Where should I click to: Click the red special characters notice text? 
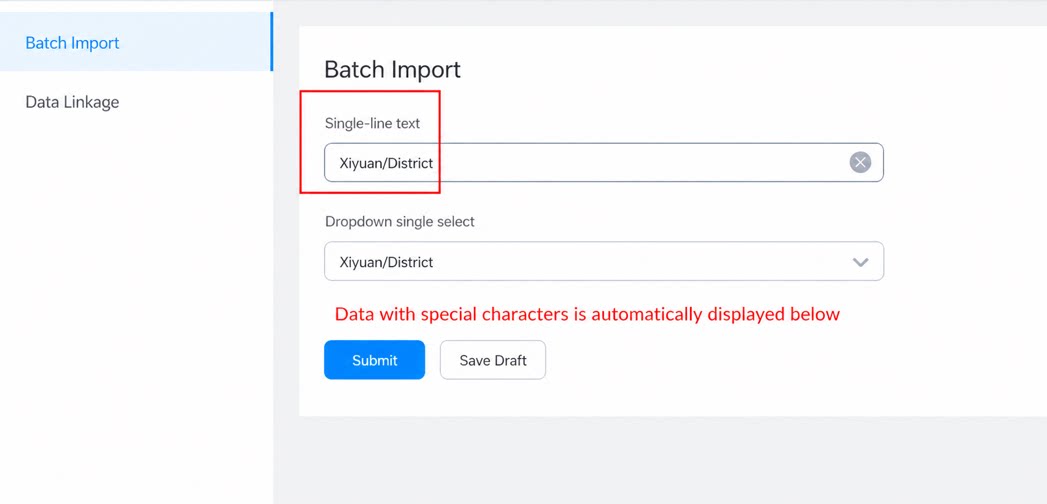point(587,314)
